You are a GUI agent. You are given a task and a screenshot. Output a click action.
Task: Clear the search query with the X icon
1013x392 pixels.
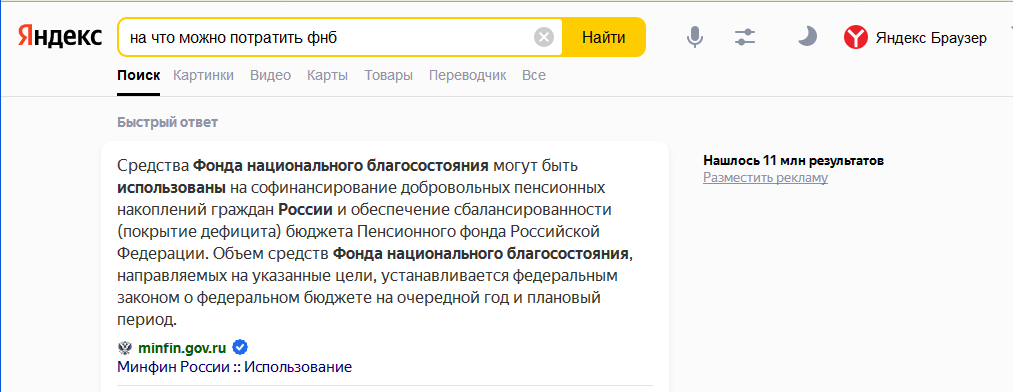[544, 37]
